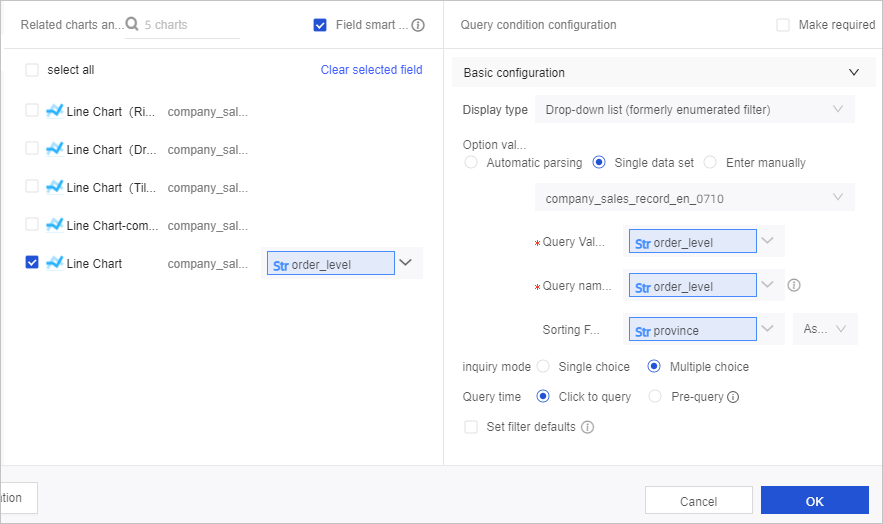The width and height of the screenshot is (883, 524).
Task: Click the Line Chart (Ri... chart icon
Action: [54, 111]
